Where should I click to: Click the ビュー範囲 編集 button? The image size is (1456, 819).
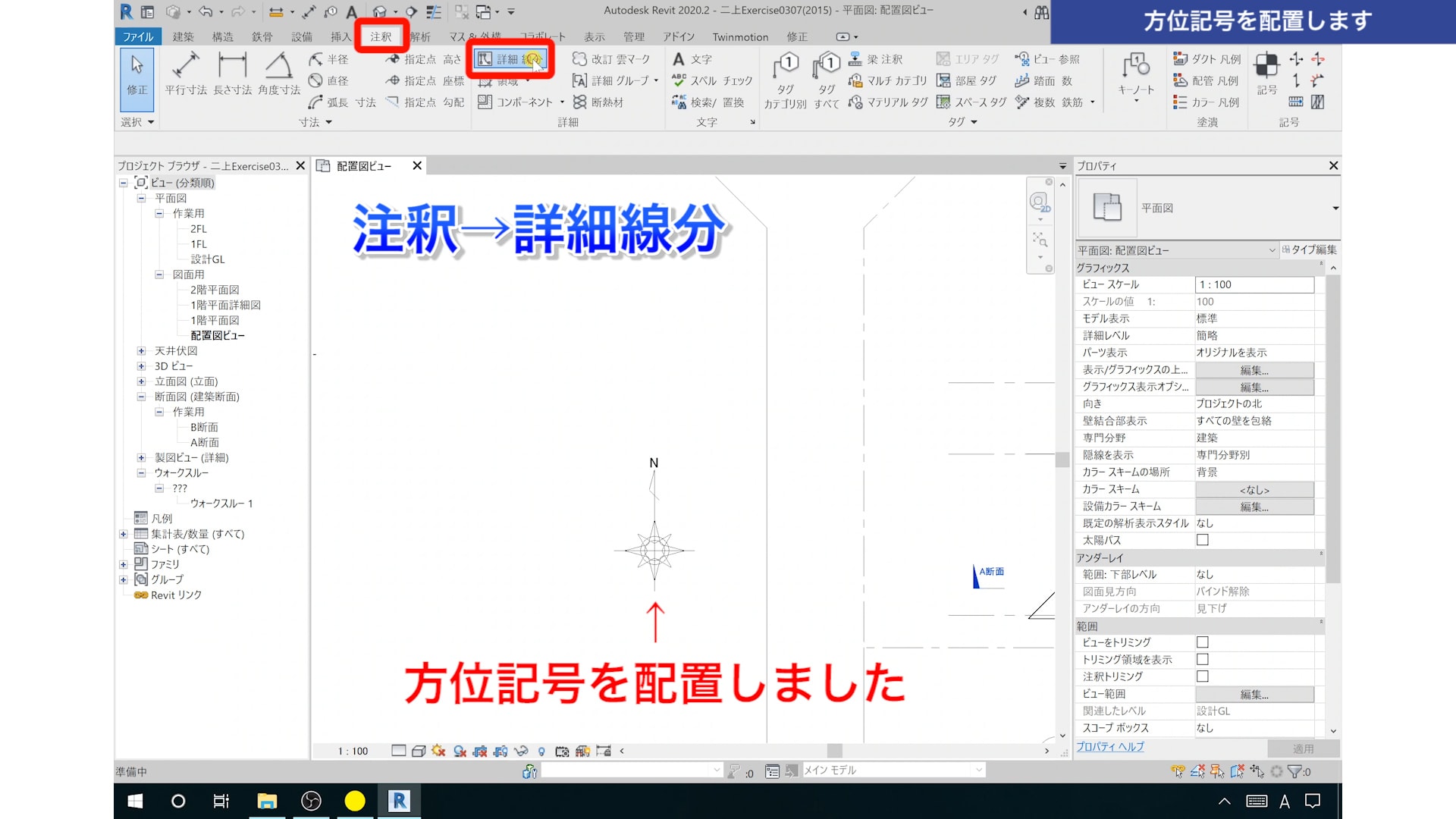pos(1254,694)
